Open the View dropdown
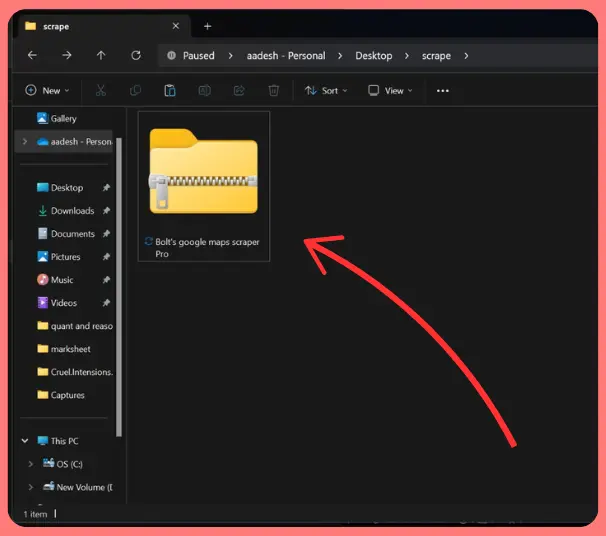 pos(390,90)
